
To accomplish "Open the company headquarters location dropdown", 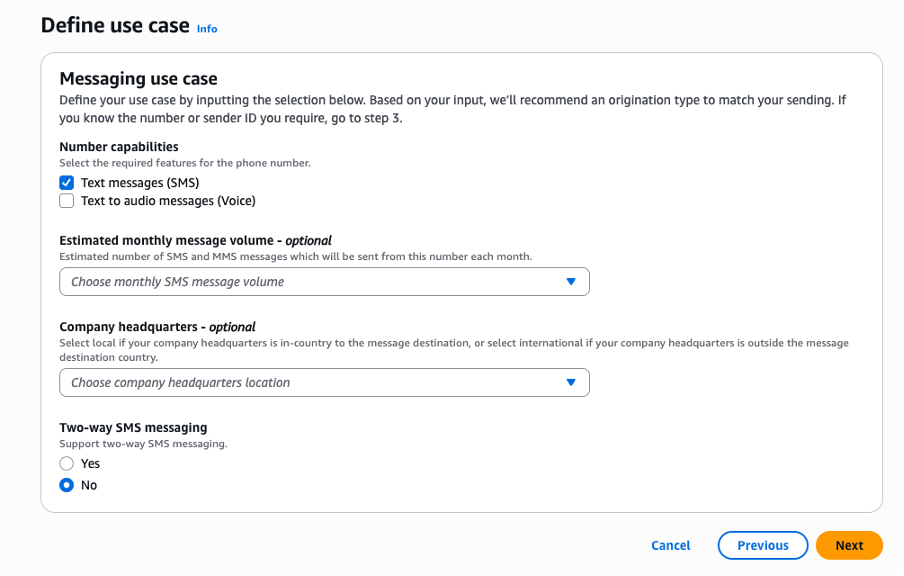I will 310,382.
